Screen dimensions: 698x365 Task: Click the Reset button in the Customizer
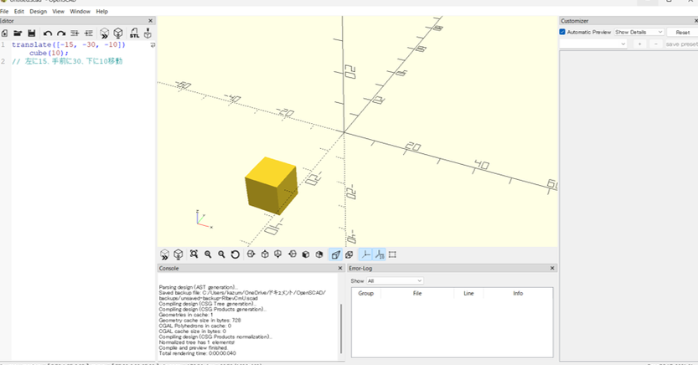coord(682,32)
